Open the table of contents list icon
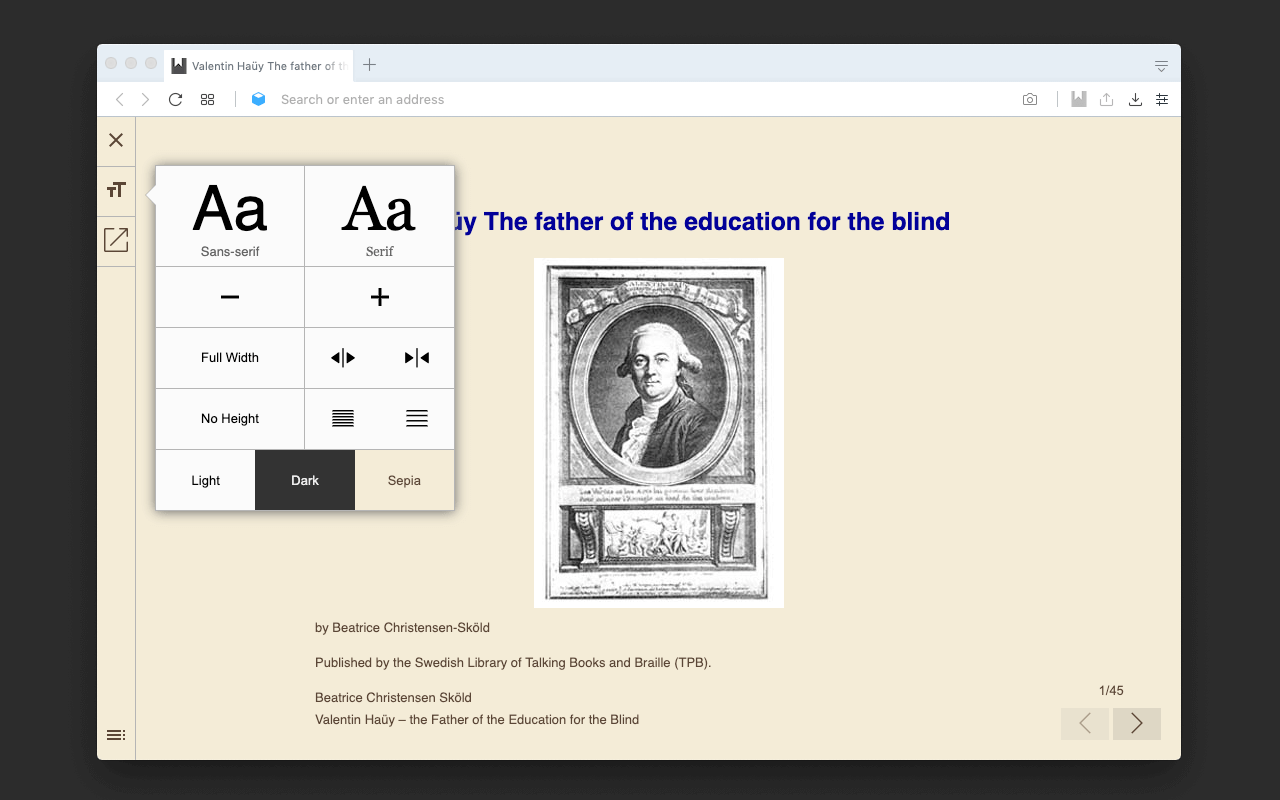1280x800 pixels. pos(116,735)
